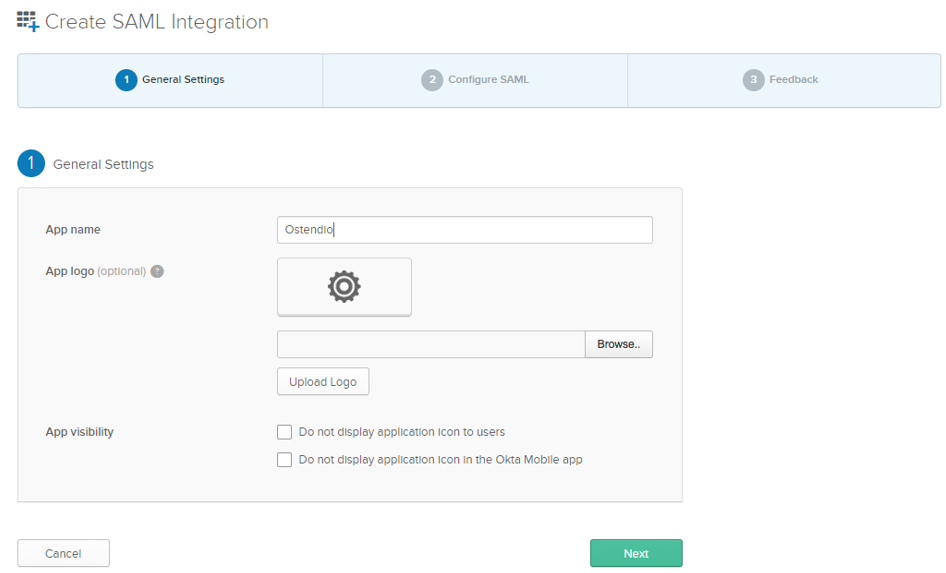Click the step 3 circle in wizard bar
Image resolution: width=946 pixels, height=573 pixels.
754,80
